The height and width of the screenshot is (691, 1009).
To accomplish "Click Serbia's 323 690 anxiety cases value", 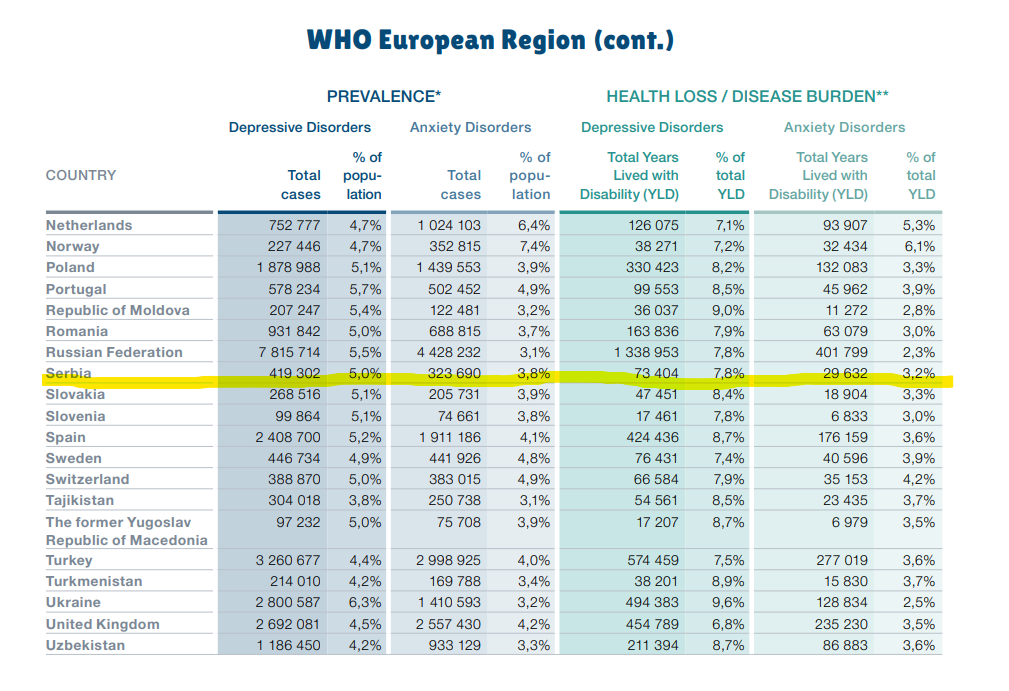I will [454, 373].
